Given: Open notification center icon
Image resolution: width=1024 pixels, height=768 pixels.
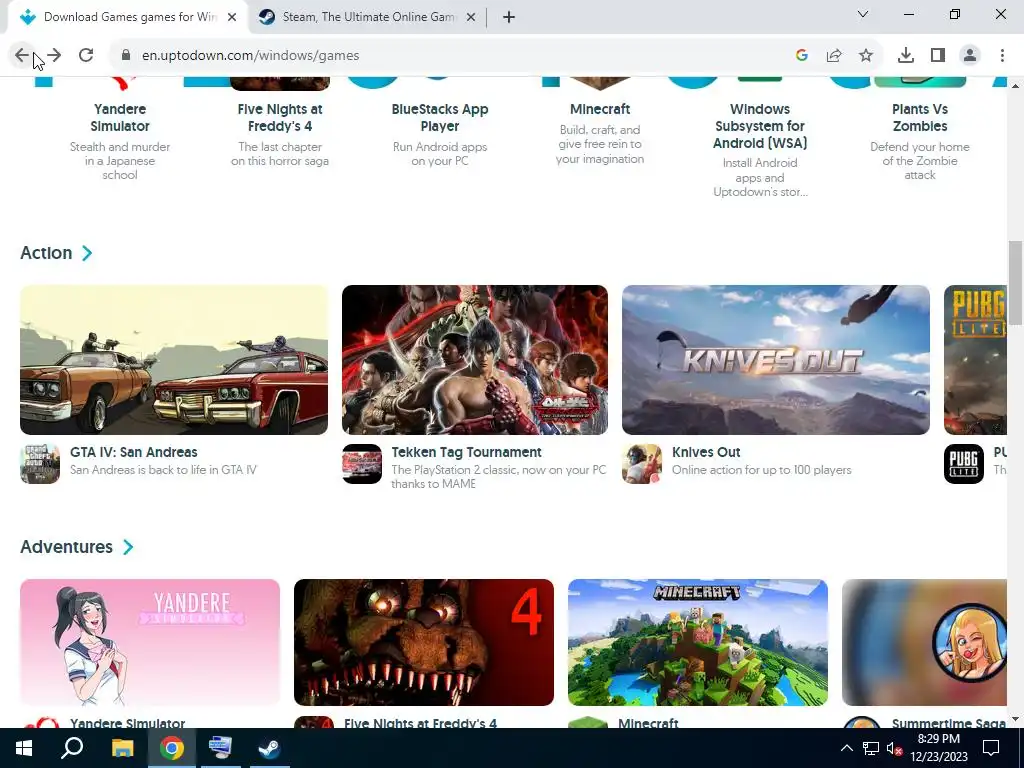Looking at the screenshot, I should click(x=991, y=748).
